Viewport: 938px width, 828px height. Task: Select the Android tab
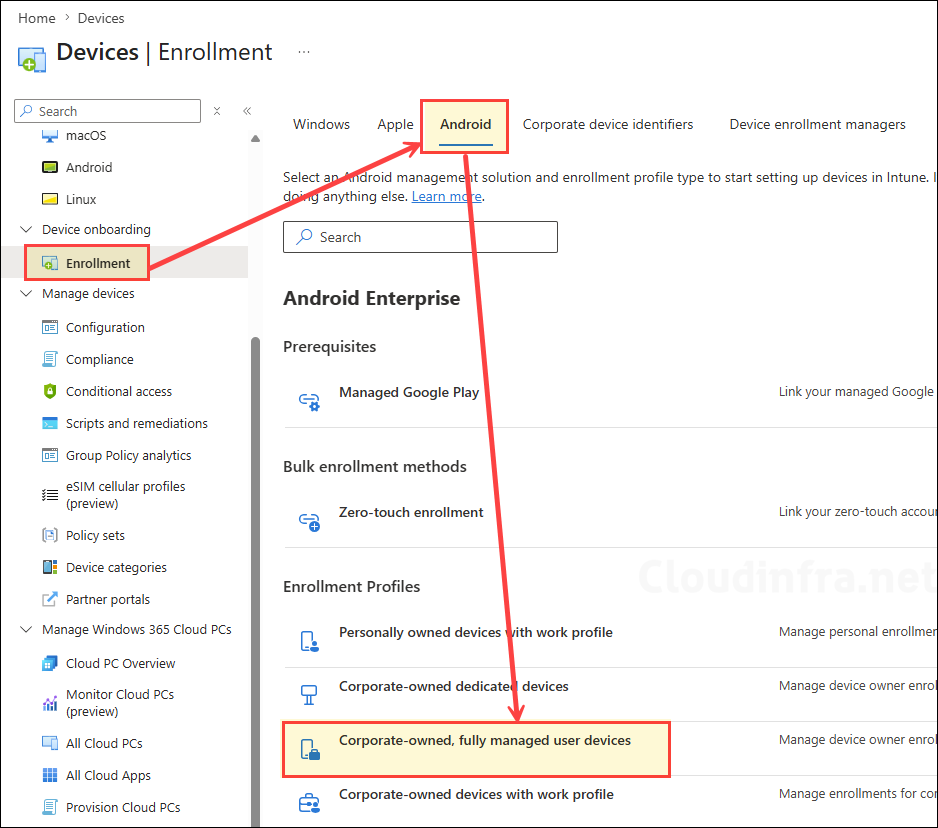pos(465,124)
